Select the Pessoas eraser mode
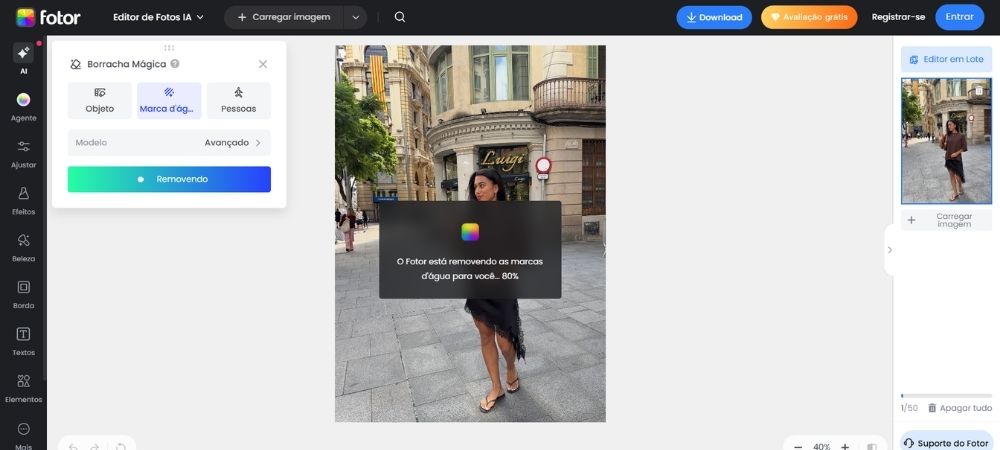The height and width of the screenshot is (450, 1000). [239, 101]
